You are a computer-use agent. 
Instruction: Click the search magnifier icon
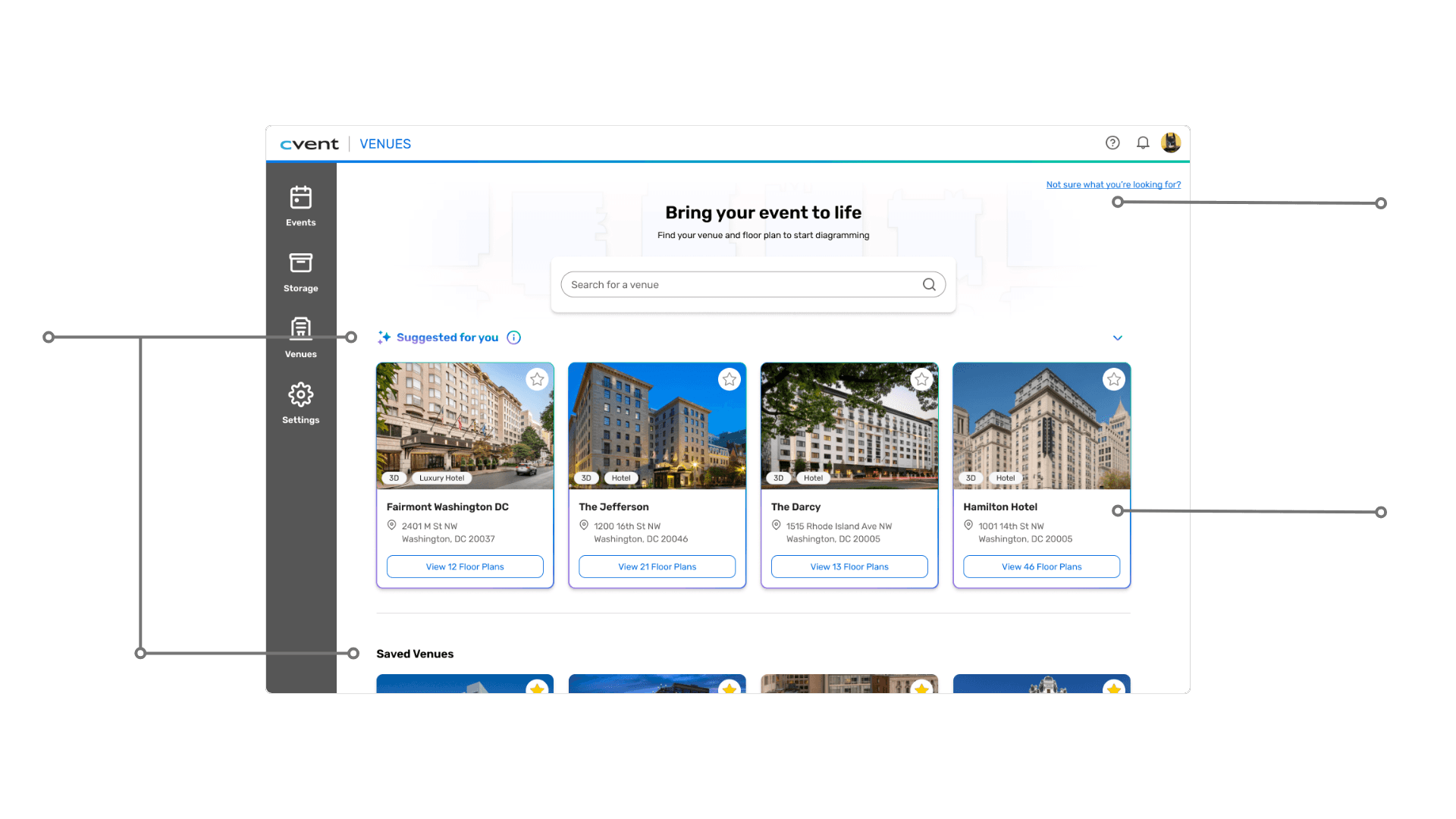[929, 284]
